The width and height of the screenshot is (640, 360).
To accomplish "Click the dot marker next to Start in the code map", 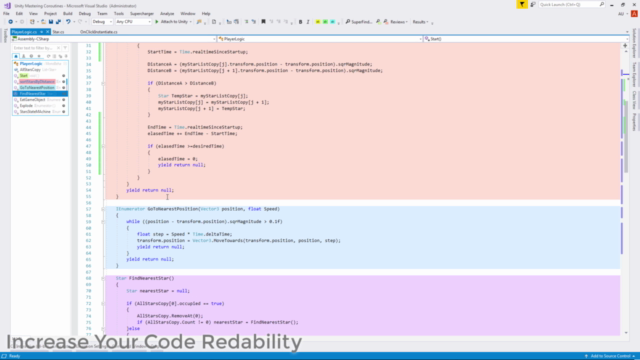I will click(63, 76).
